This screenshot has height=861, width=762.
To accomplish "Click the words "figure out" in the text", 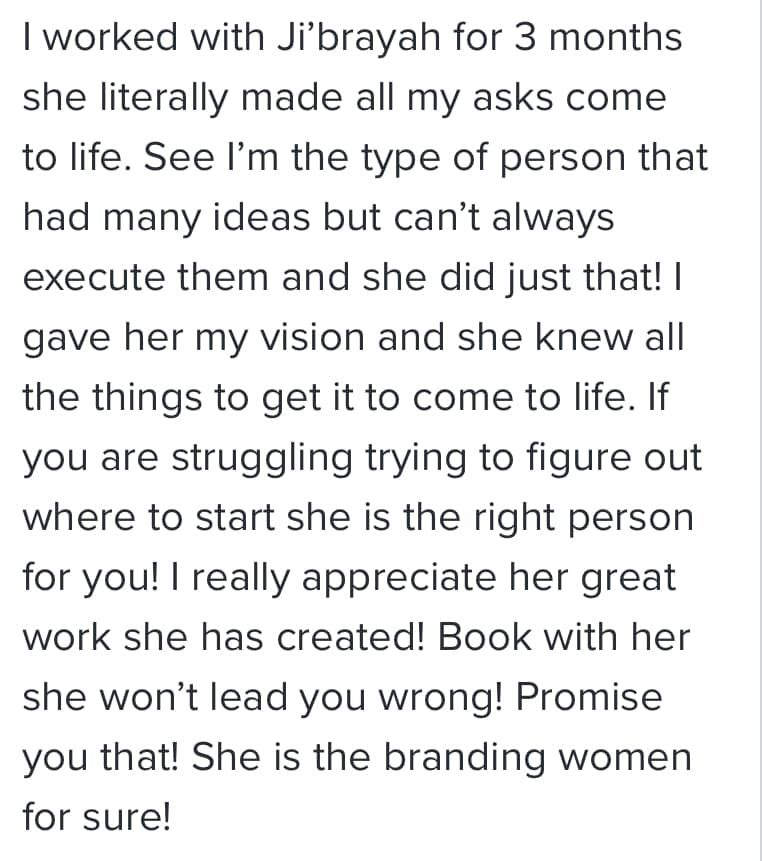I will click(614, 459).
